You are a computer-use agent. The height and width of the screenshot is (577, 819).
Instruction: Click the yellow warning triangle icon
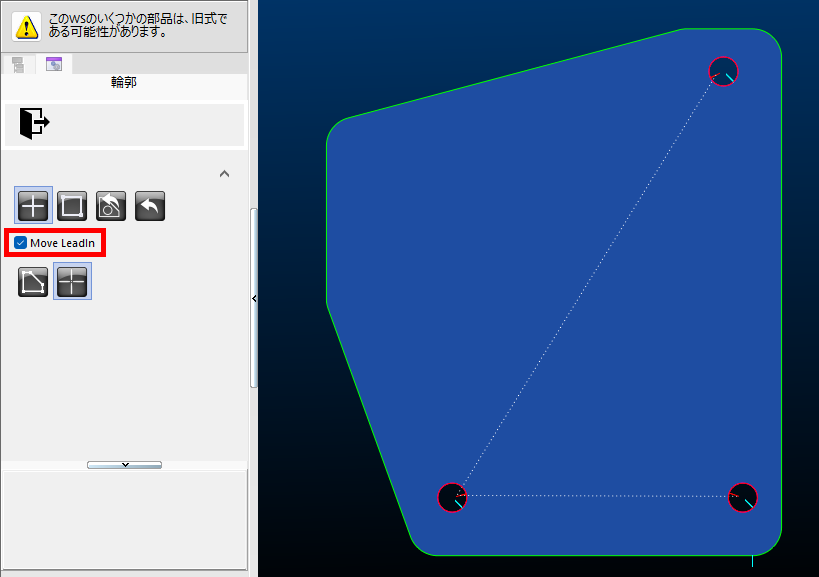(x=26, y=27)
